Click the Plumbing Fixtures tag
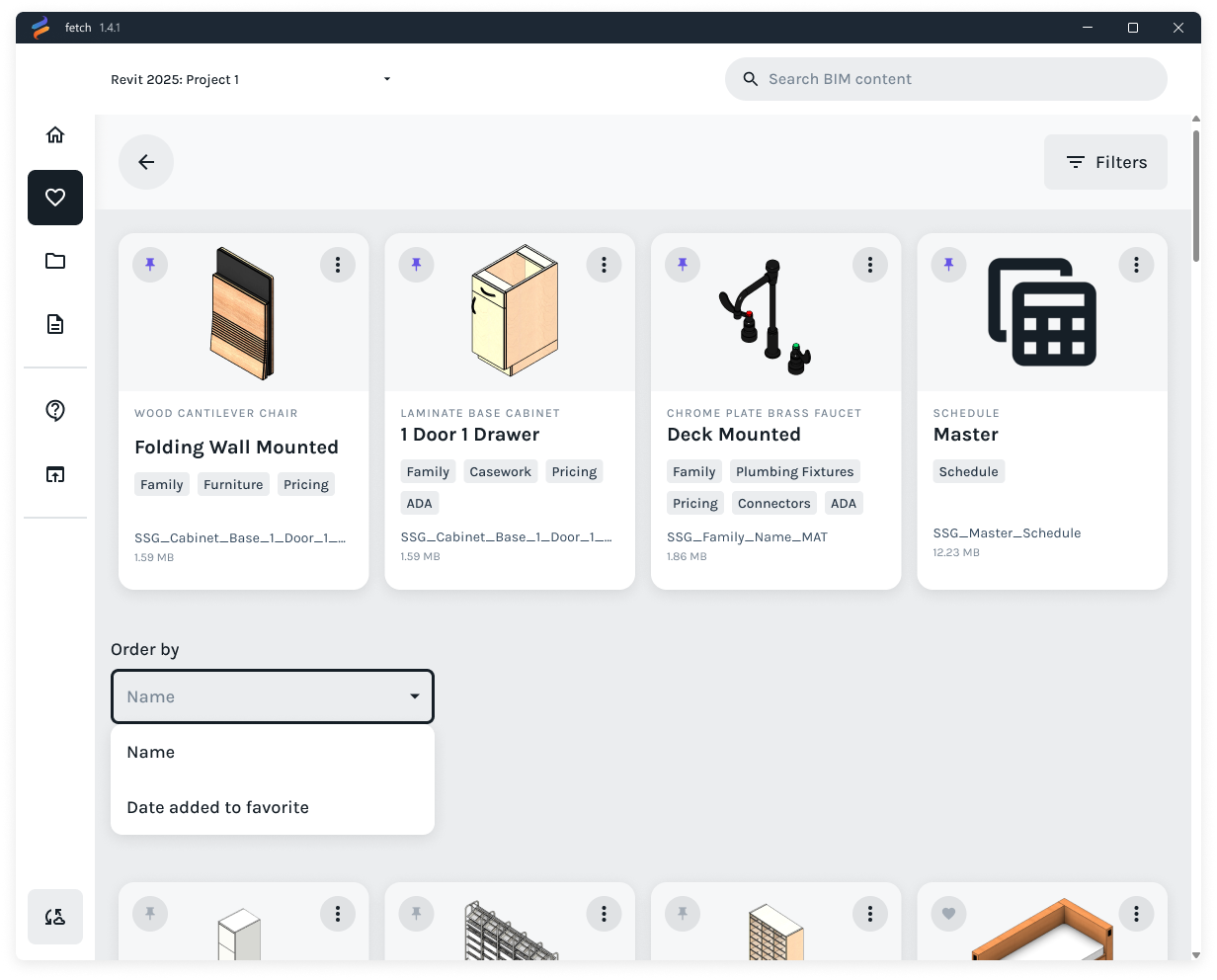The image size is (1217, 980). tap(794, 472)
